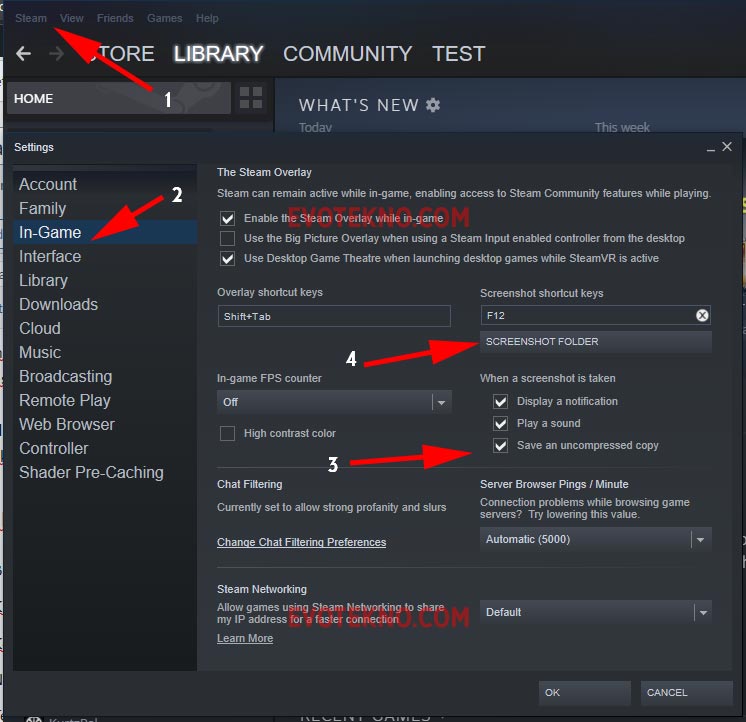The height and width of the screenshot is (722, 746).
Task: Select the Broadcasting settings category
Action: (65, 376)
